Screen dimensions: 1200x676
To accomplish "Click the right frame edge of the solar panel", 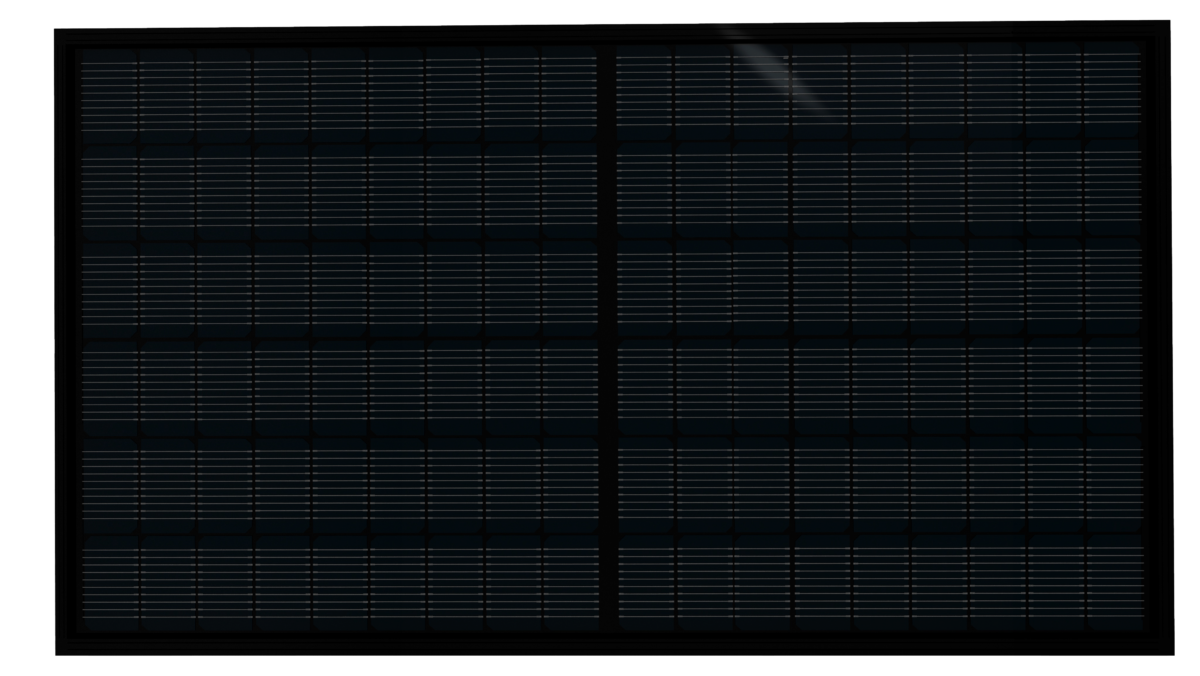I will pos(1160,338).
